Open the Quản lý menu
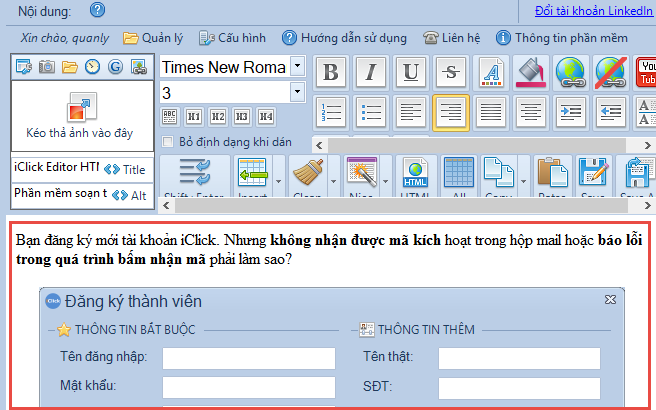 (x=153, y=38)
